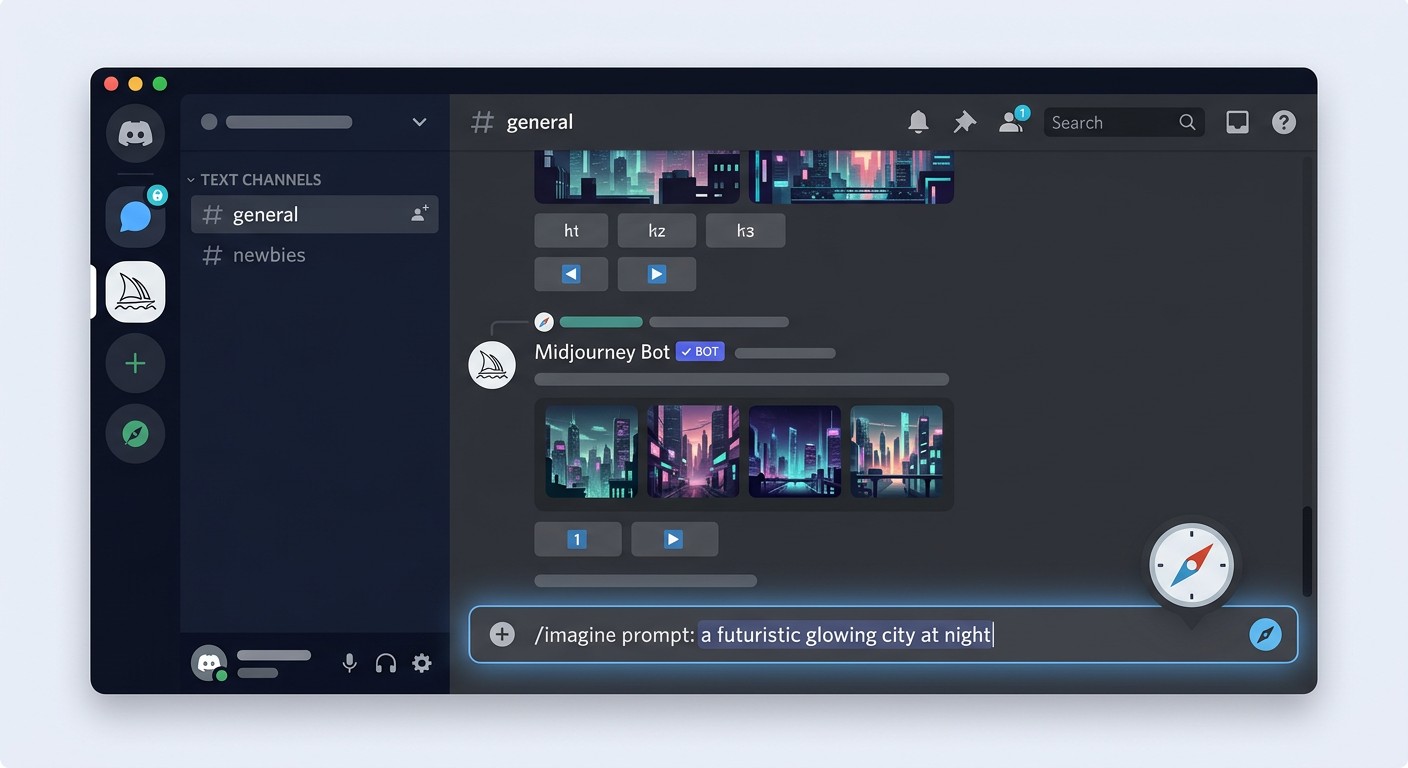Toggle channel notification bell
The width and height of the screenshot is (1408, 768).
[x=918, y=122]
